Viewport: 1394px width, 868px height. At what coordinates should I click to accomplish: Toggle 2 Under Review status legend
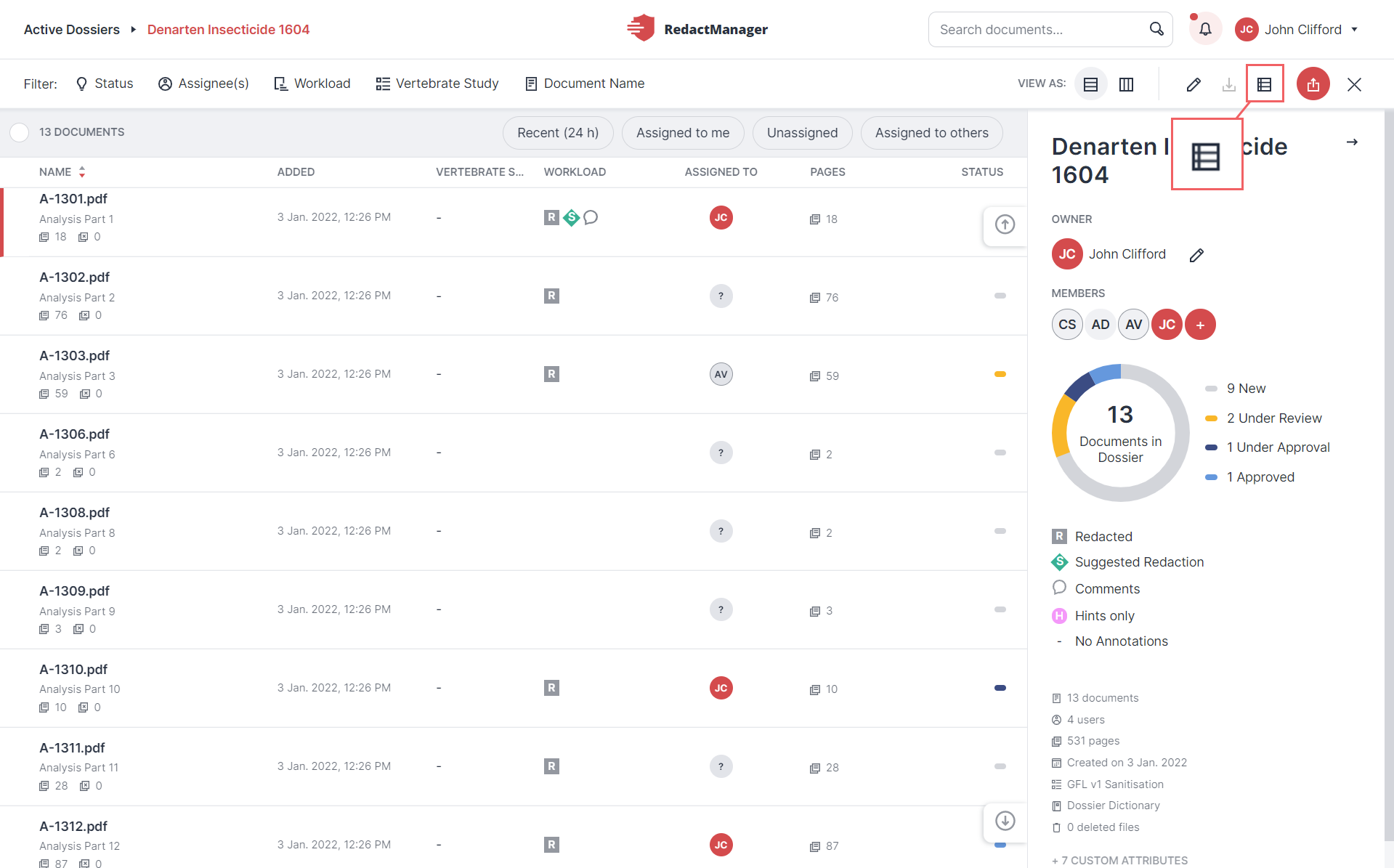coord(1263,418)
